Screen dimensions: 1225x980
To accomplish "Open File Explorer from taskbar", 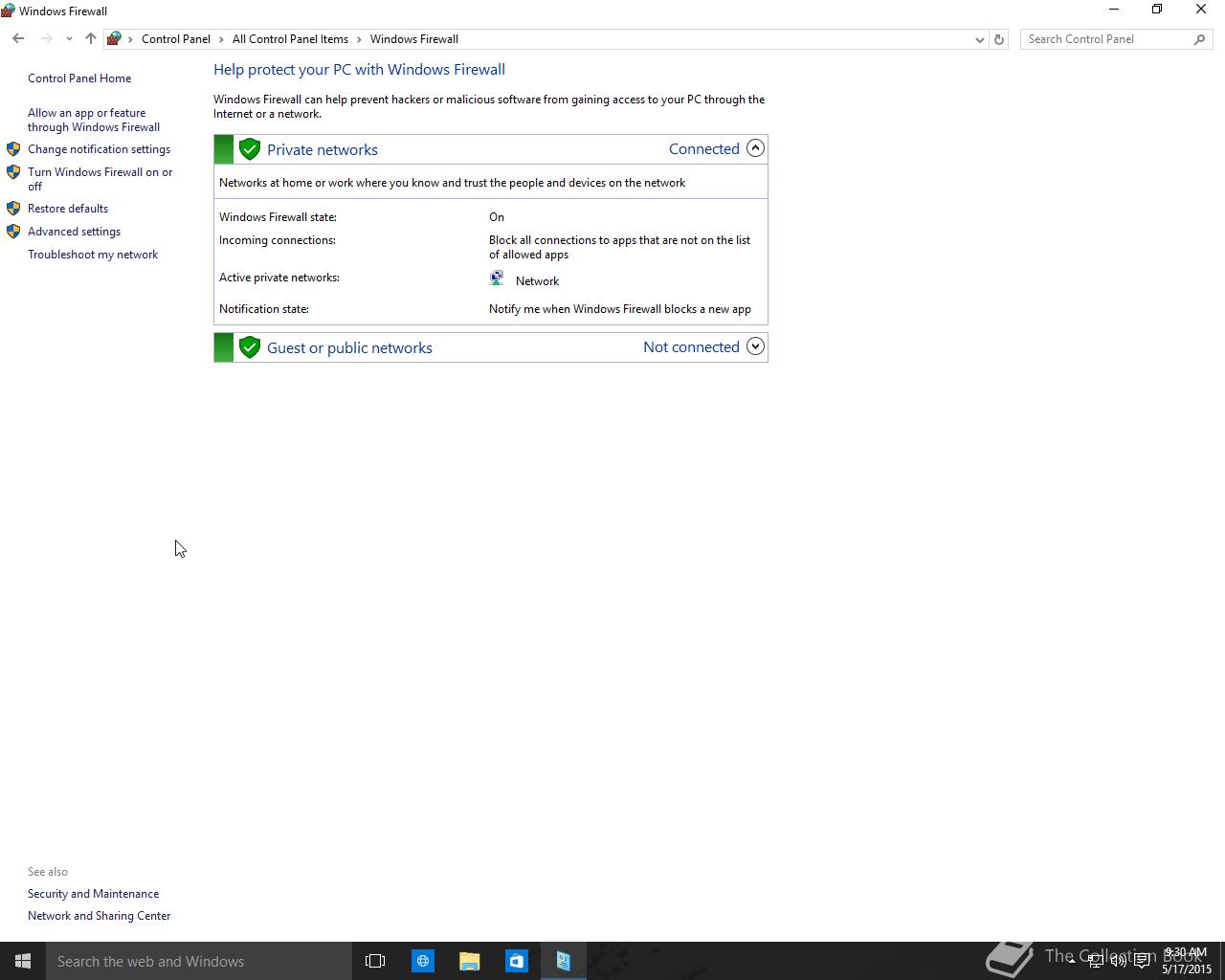I will click(469, 961).
